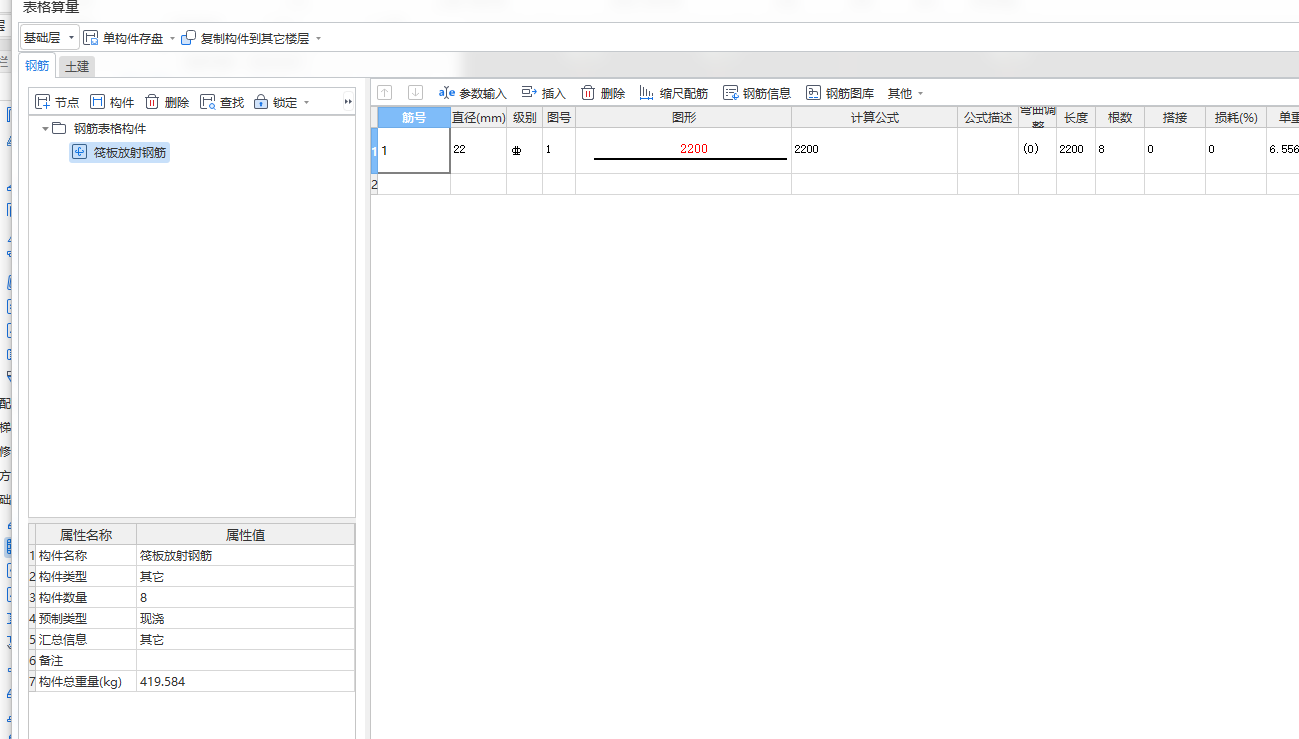Expand the left toolbar overflow chevron
Image resolution: width=1299 pixels, height=739 pixels.
pos(348,102)
